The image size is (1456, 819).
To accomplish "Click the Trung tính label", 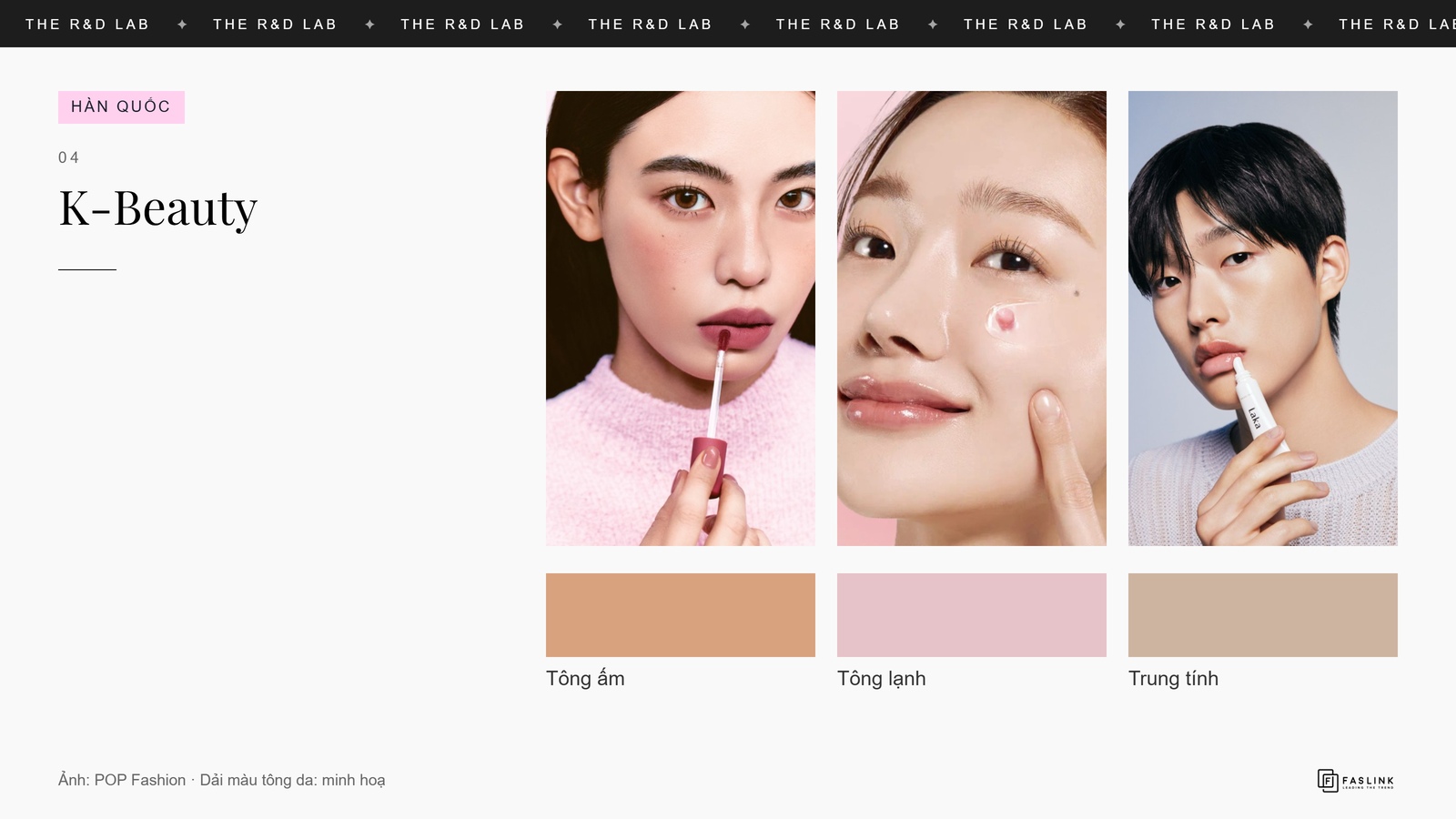I will coord(1173,679).
